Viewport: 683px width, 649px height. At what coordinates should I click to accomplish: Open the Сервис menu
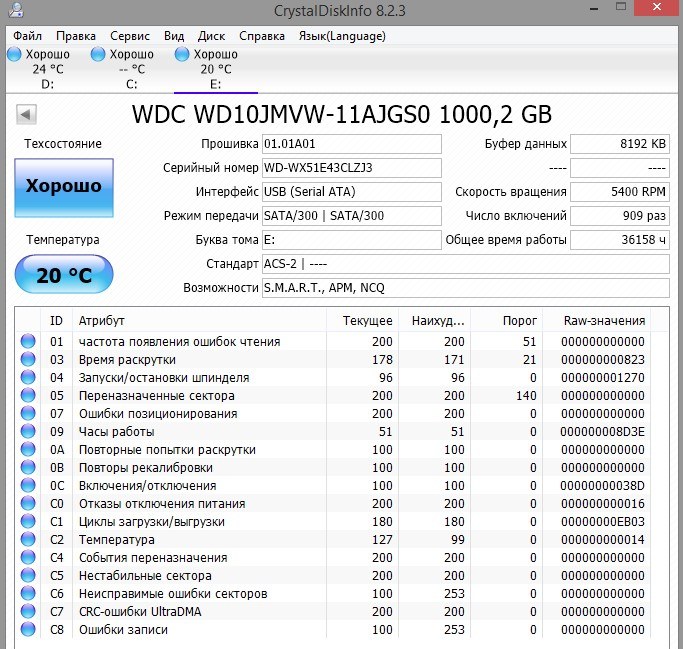(x=130, y=35)
